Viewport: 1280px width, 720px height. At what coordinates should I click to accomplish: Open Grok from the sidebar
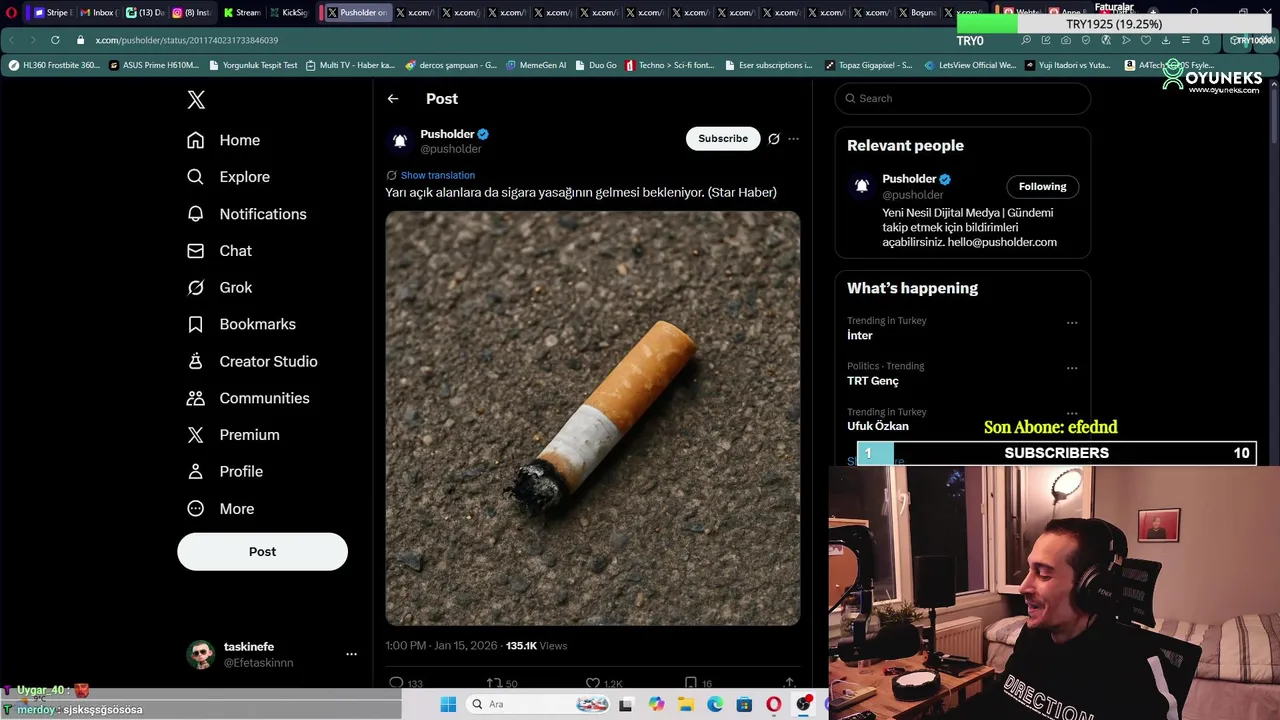(219, 287)
